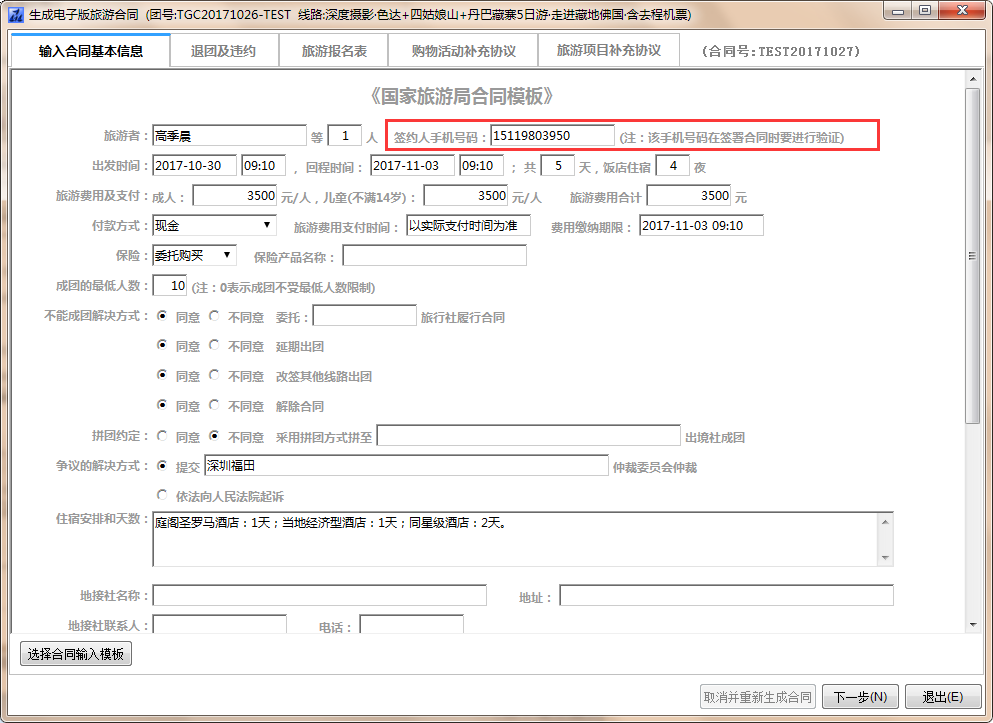The height and width of the screenshot is (723, 993).
Task: Choose 不同意 for 拼团约定
Action: point(215,436)
